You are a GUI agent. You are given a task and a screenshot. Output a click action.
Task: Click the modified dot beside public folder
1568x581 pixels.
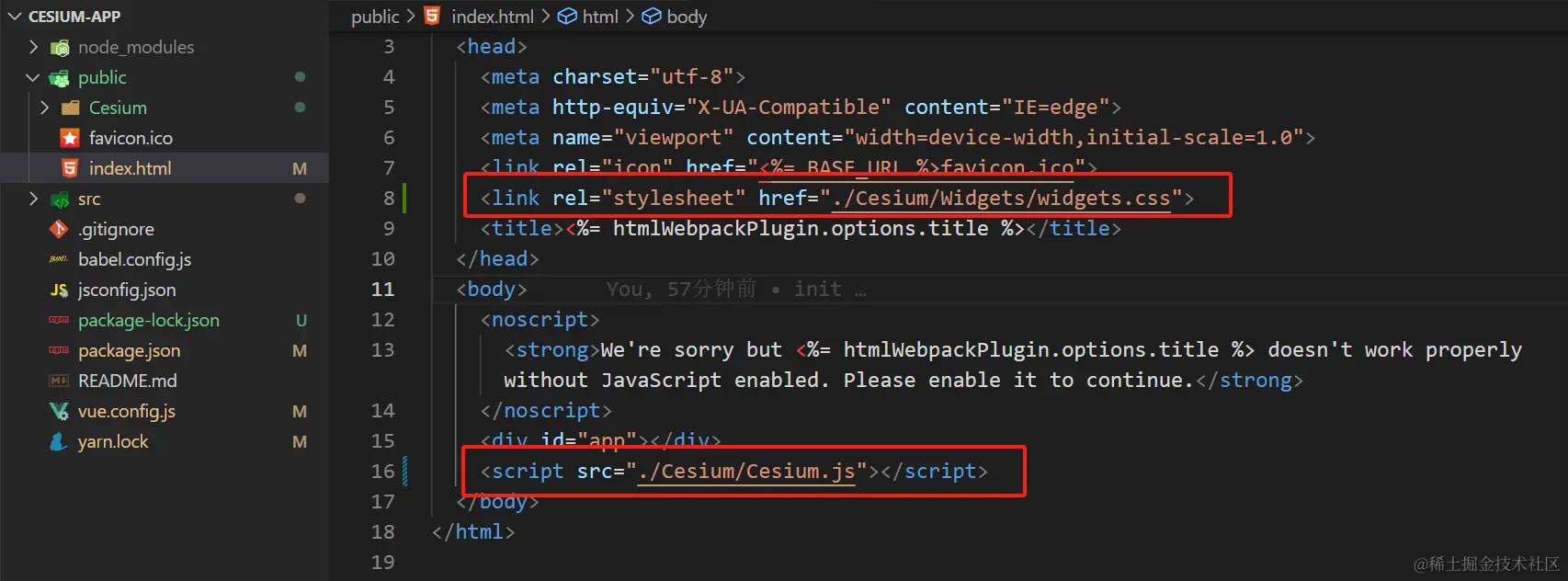point(300,77)
